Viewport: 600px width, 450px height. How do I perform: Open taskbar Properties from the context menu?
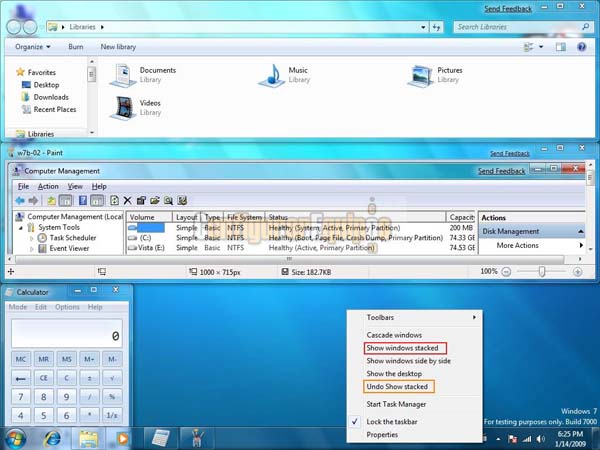(x=382, y=435)
